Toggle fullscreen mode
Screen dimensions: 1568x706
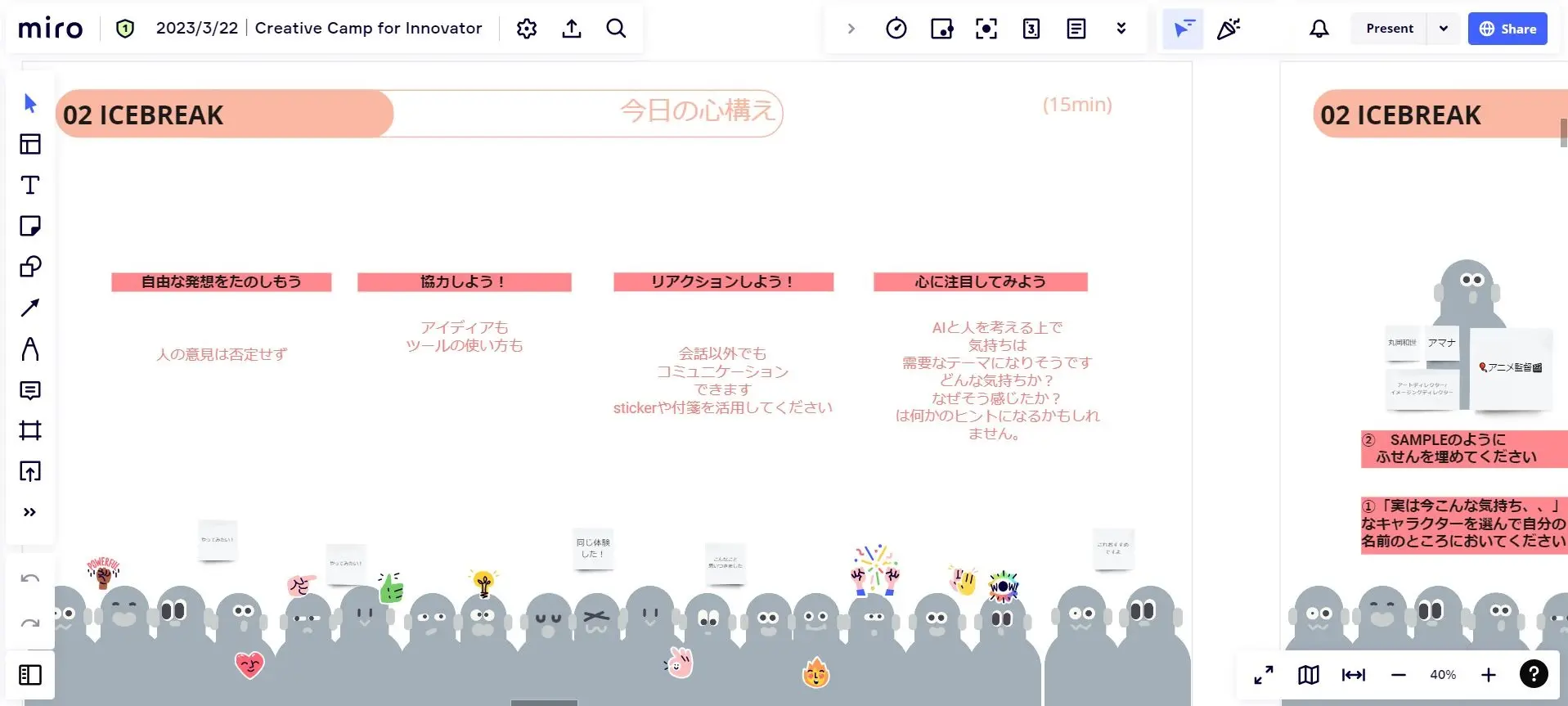(1264, 675)
